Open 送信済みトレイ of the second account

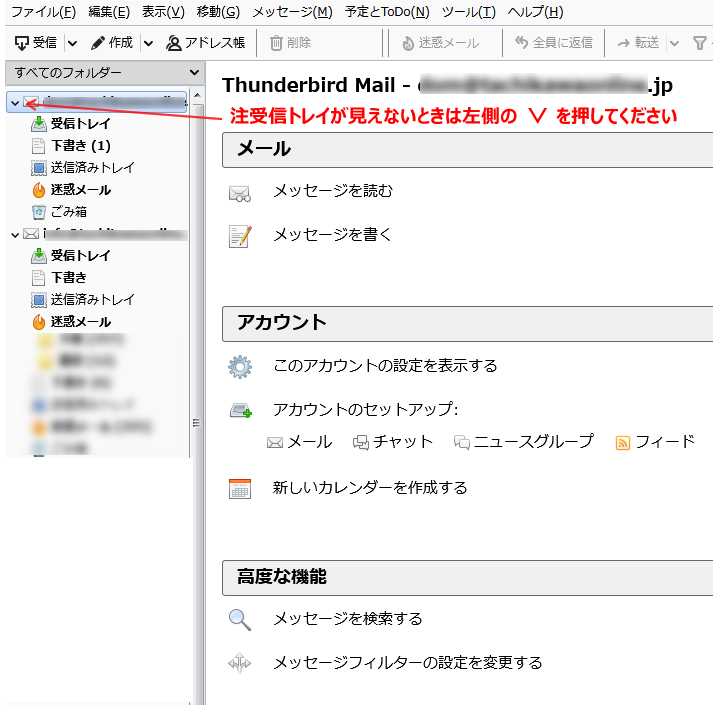pos(83,299)
